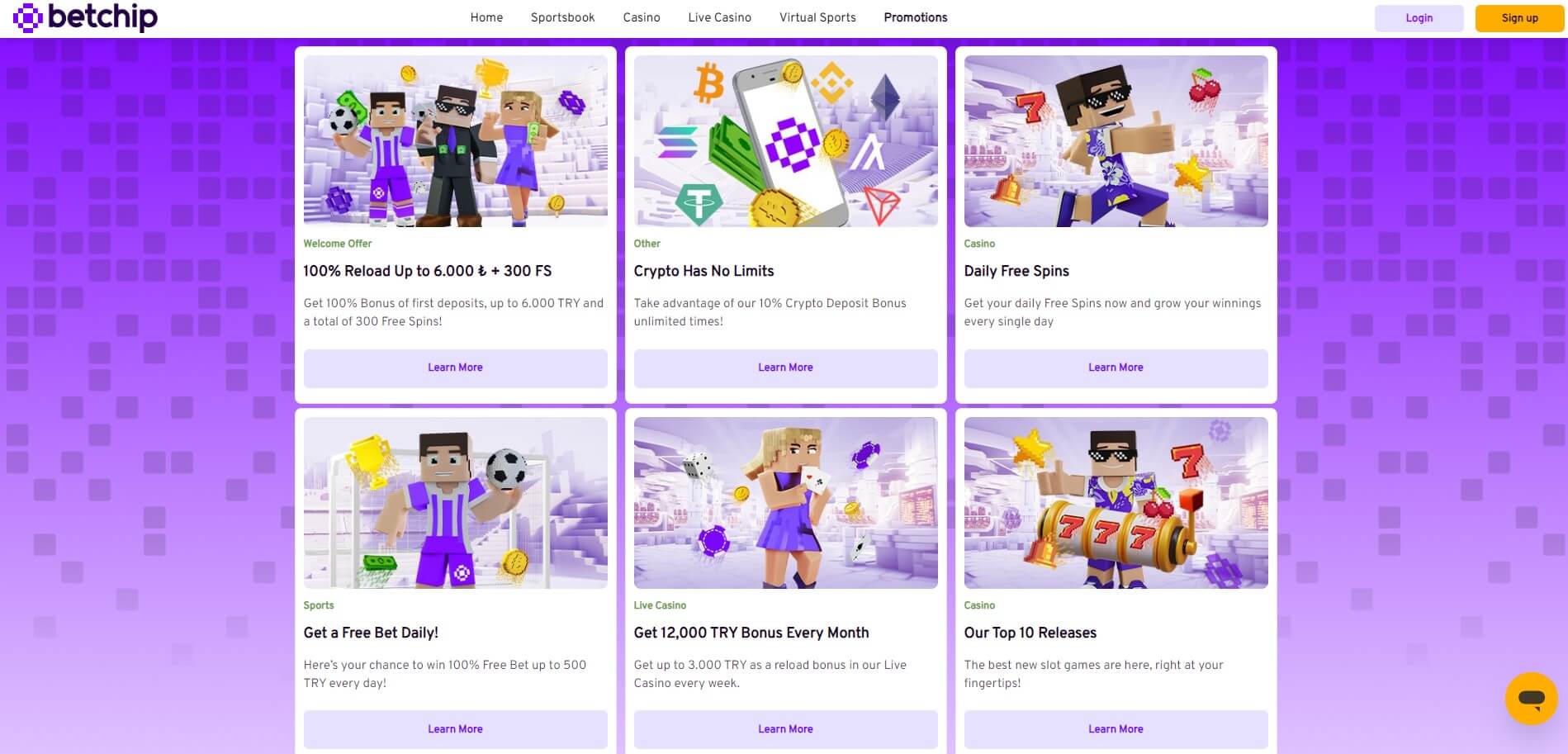This screenshot has height=754, width=1568.
Task: Go to the Sportsbook section
Action: click(562, 17)
